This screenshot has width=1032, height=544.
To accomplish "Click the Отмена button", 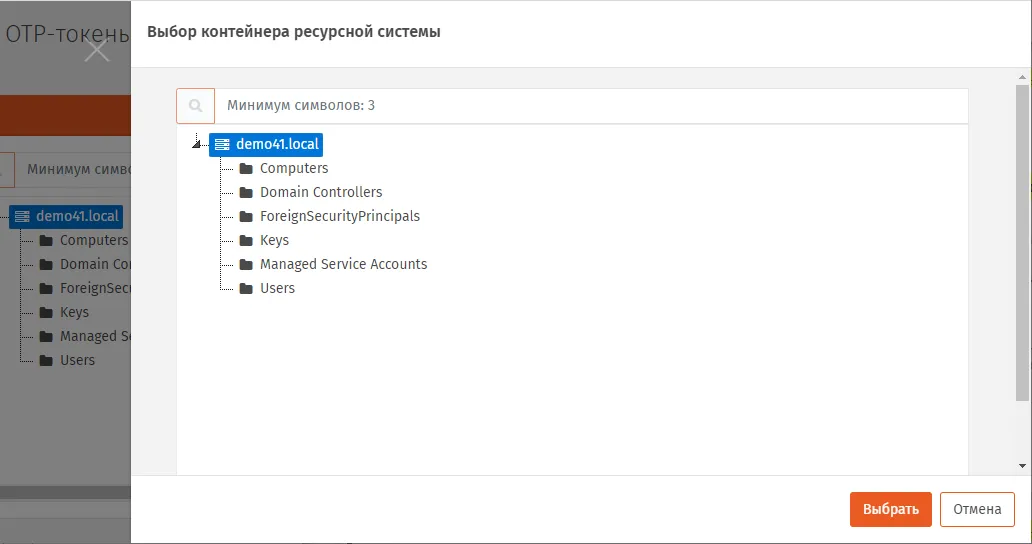I will 977,509.
